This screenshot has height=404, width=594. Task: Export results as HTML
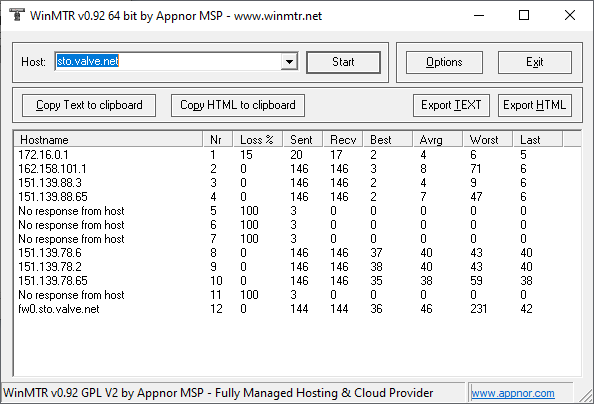535,105
